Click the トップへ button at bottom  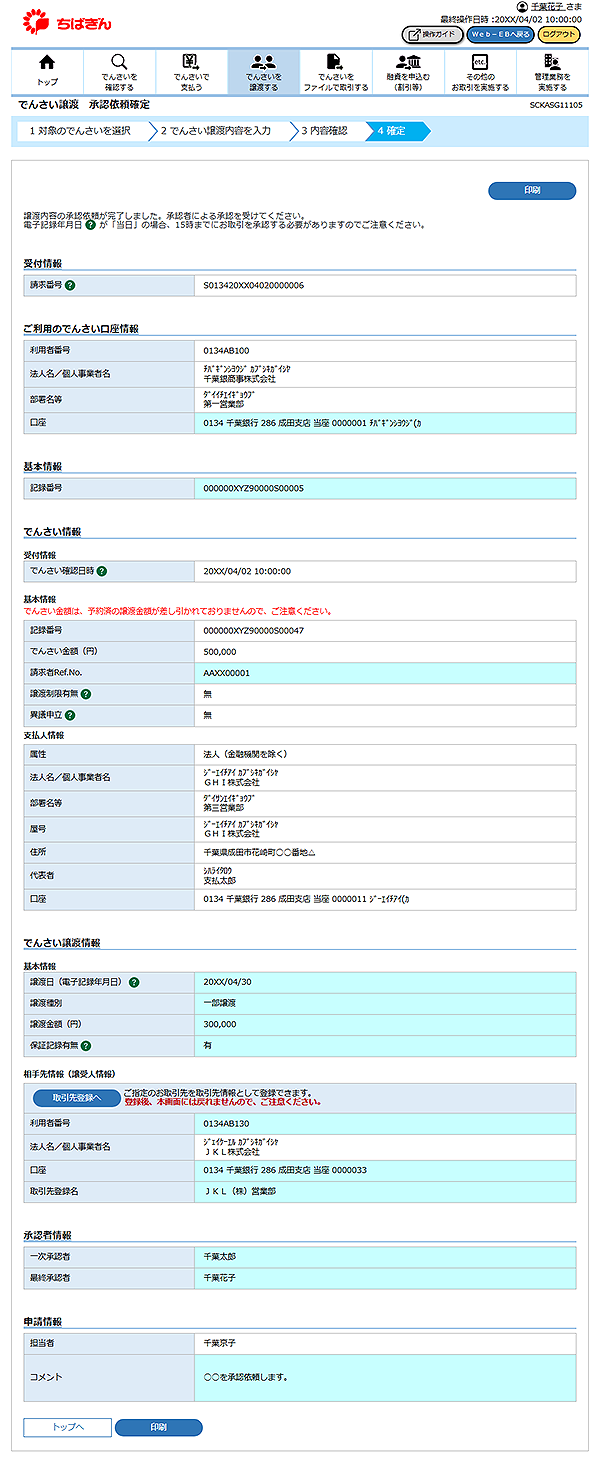coord(68,1427)
